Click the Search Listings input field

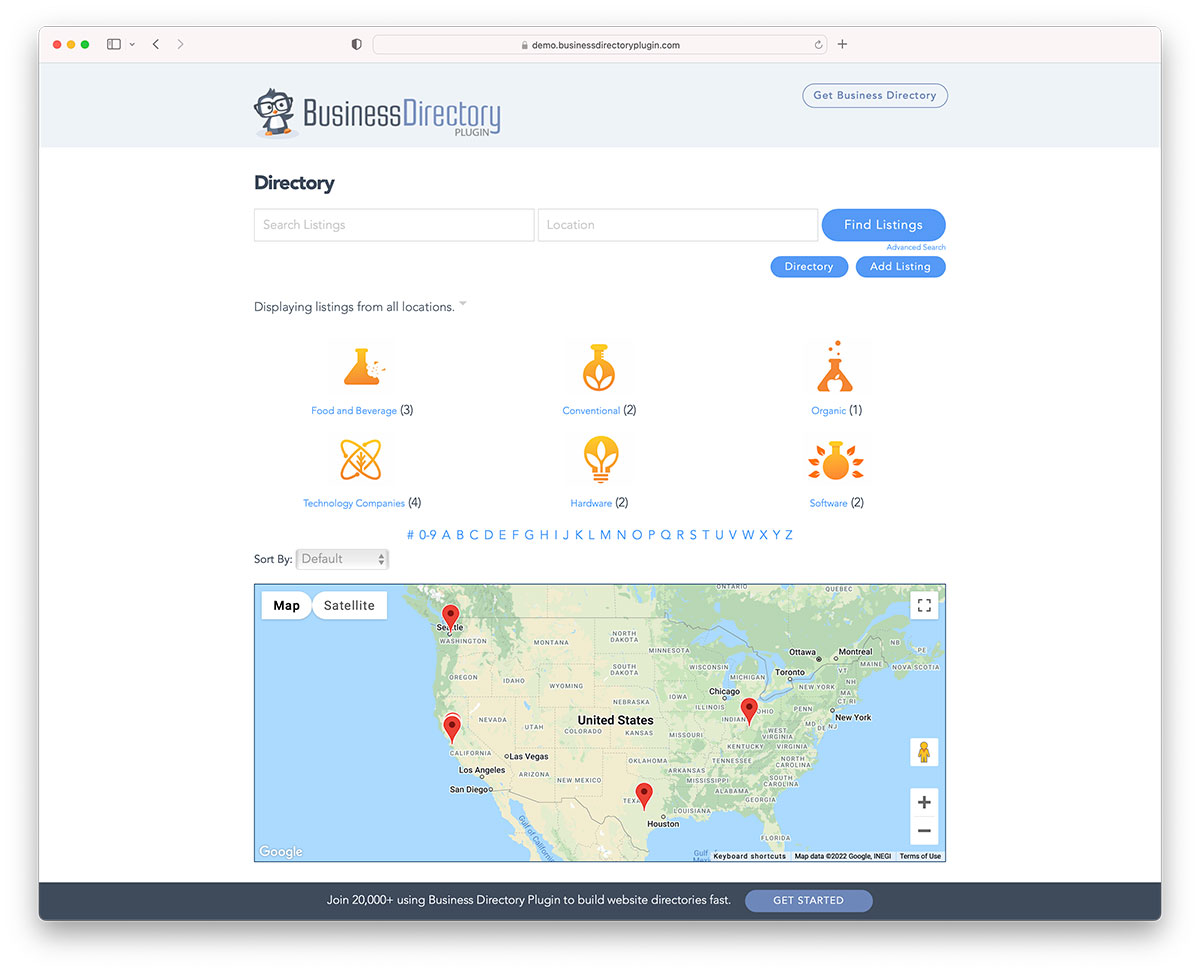pyautogui.click(x=394, y=225)
